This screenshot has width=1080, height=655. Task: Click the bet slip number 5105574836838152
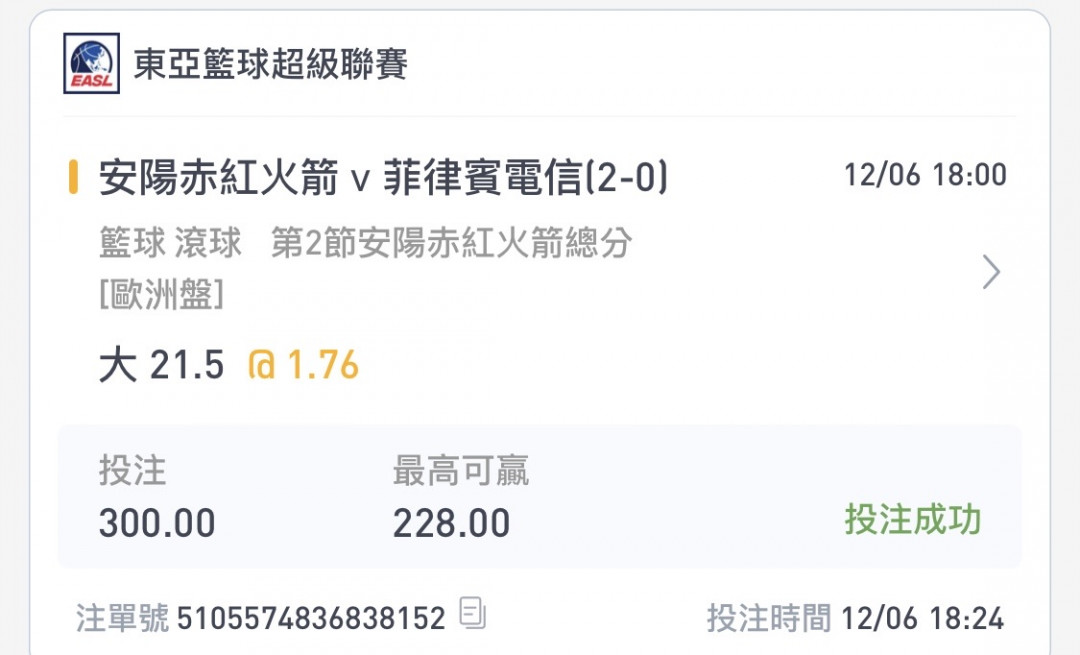(311, 618)
